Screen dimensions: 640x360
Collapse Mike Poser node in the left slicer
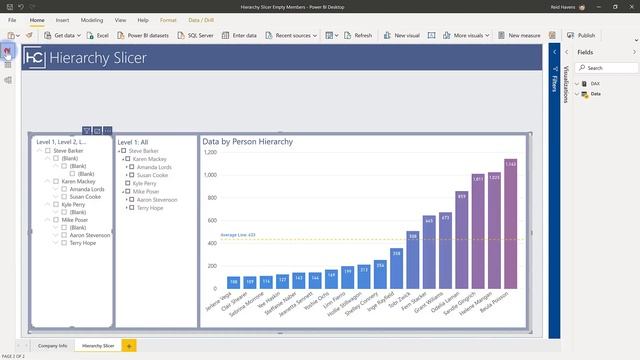tap(47, 220)
